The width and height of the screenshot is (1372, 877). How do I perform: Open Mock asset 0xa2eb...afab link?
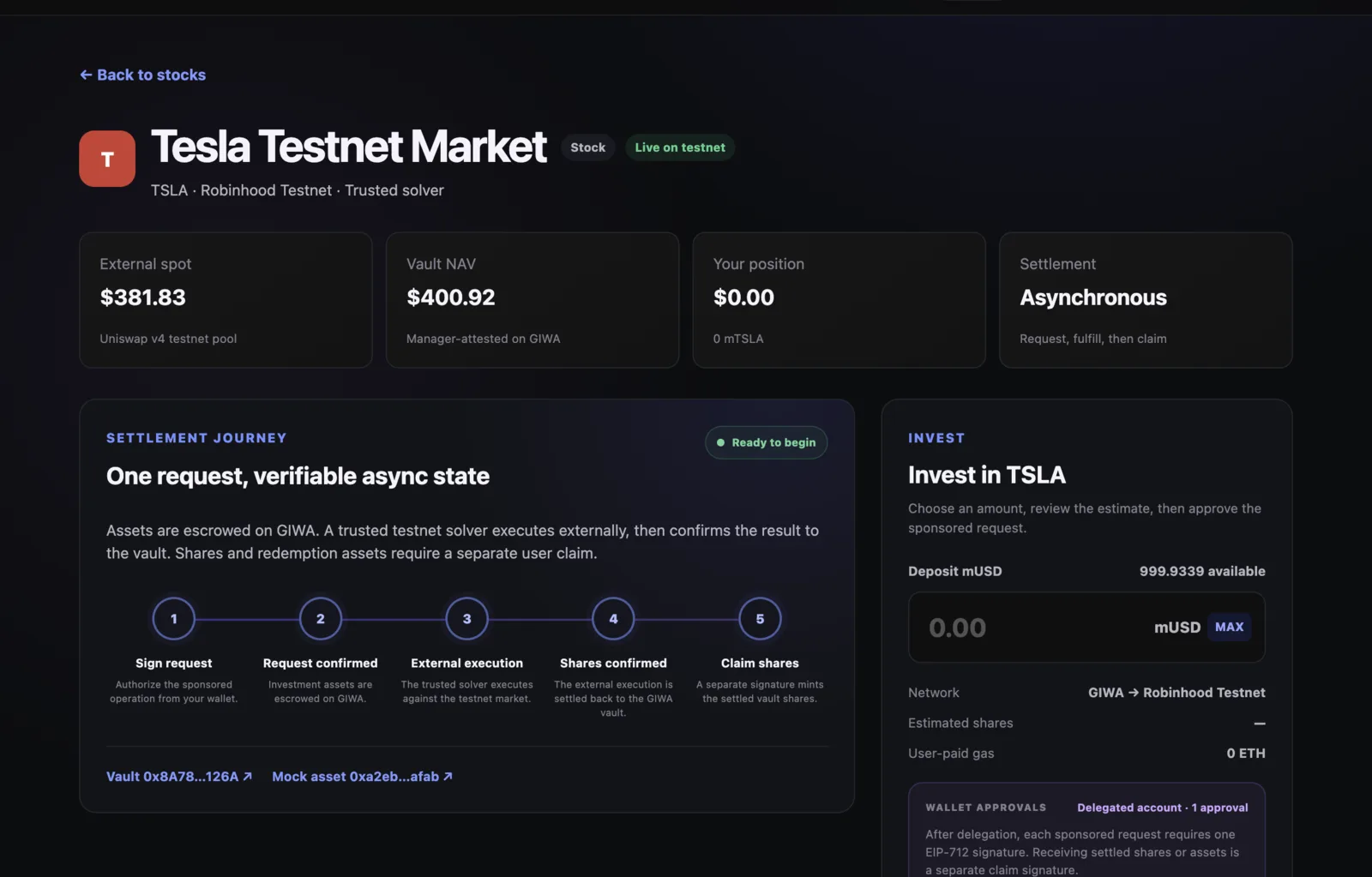click(362, 777)
